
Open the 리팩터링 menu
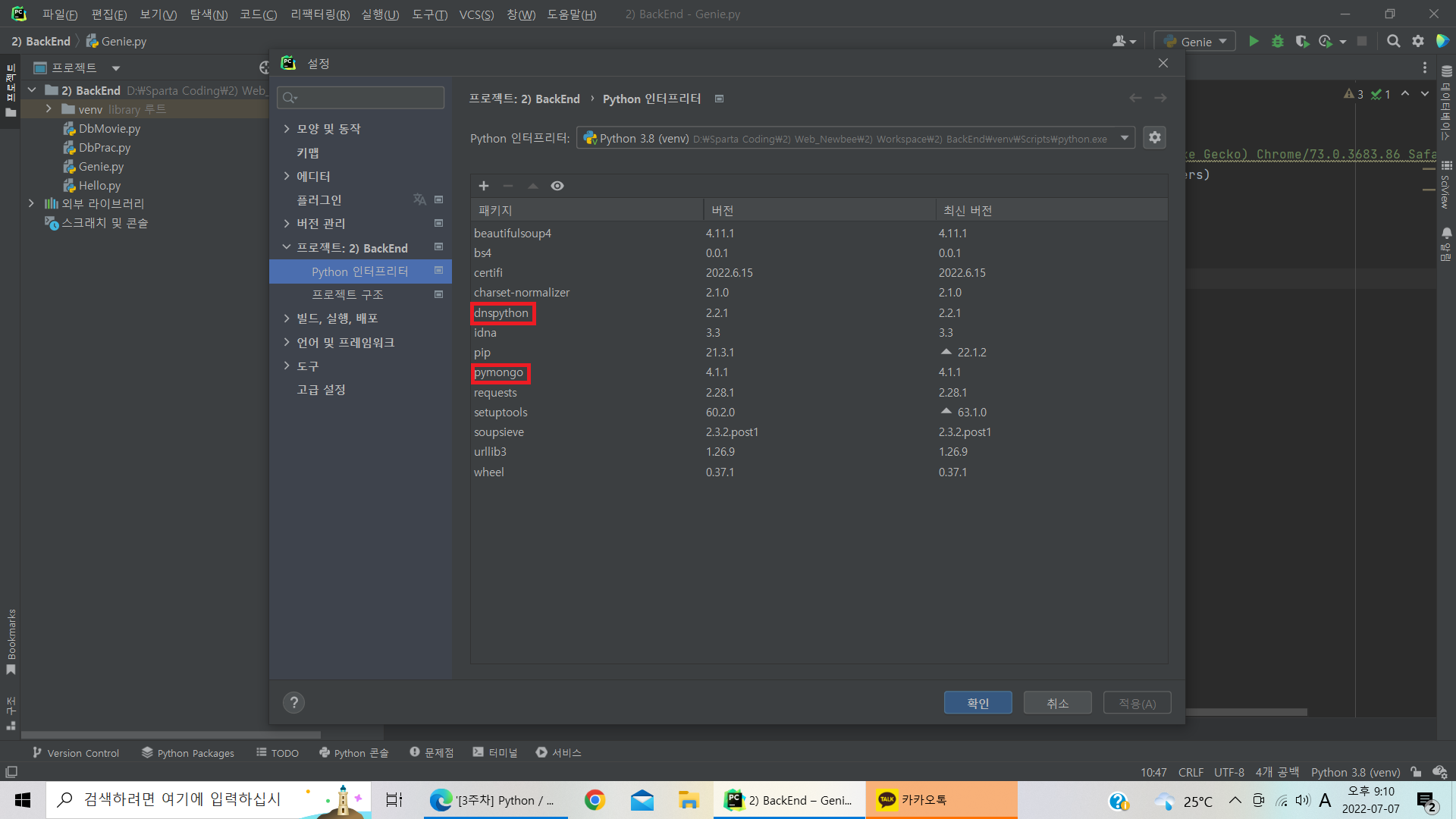click(320, 14)
